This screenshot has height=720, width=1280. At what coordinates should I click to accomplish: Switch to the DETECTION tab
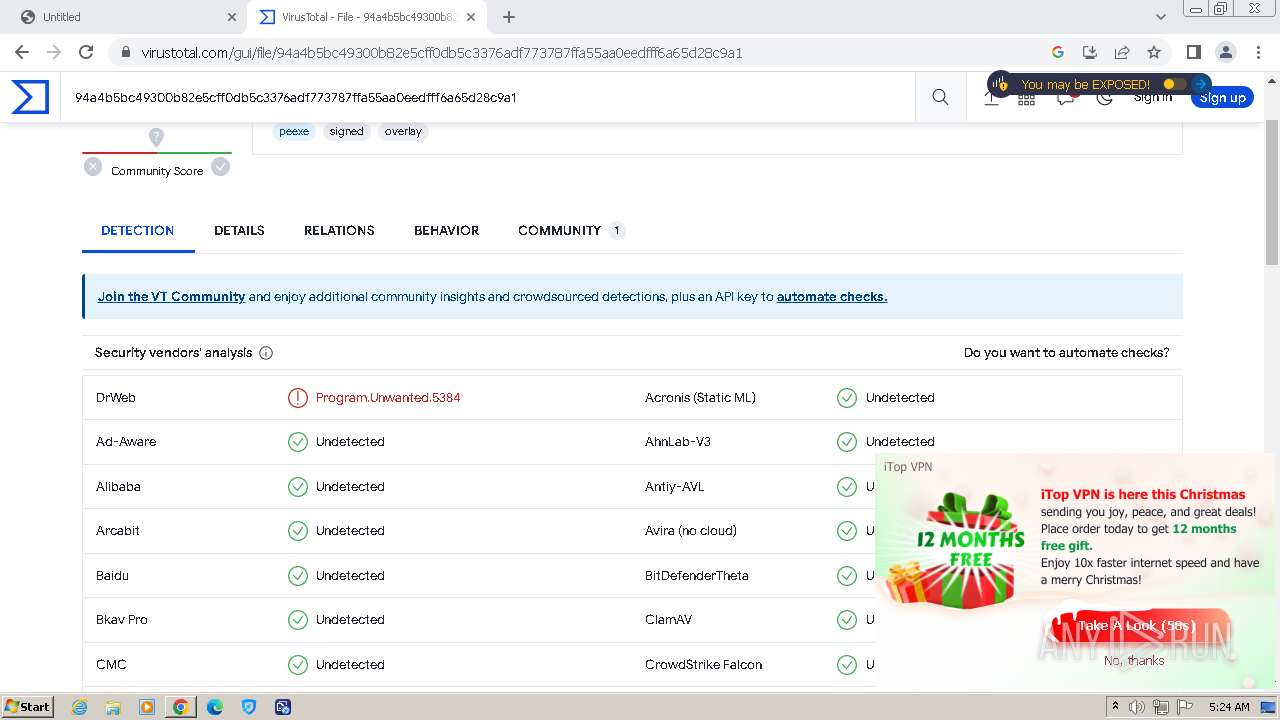(138, 230)
